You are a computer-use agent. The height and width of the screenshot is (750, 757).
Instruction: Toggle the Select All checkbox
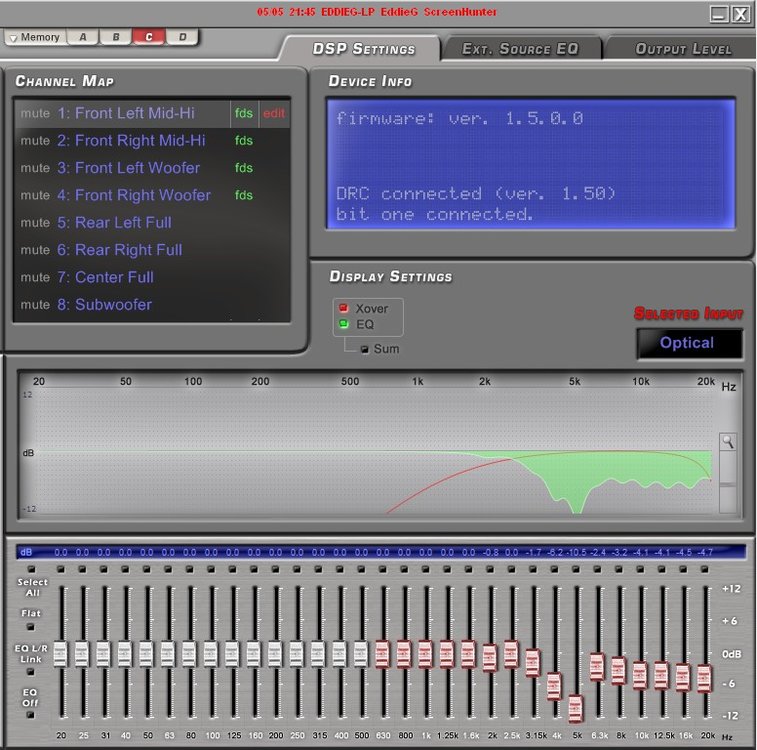click(31, 569)
